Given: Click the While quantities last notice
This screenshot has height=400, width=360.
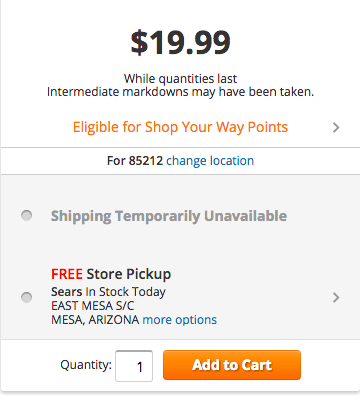Looking at the screenshot, I should [180, 79].
